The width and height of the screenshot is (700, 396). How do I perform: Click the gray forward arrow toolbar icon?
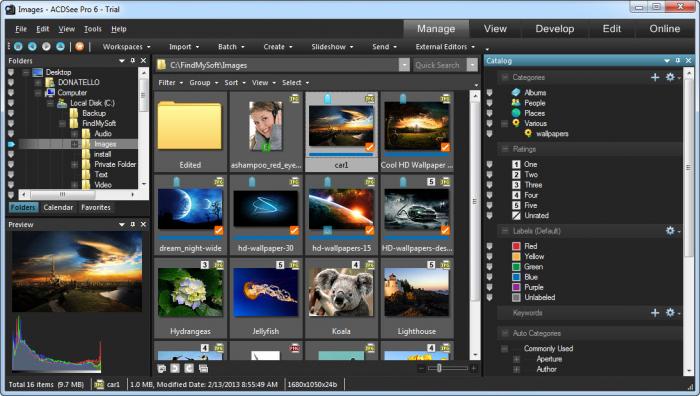pyautogui.click(x=46, y=46)
